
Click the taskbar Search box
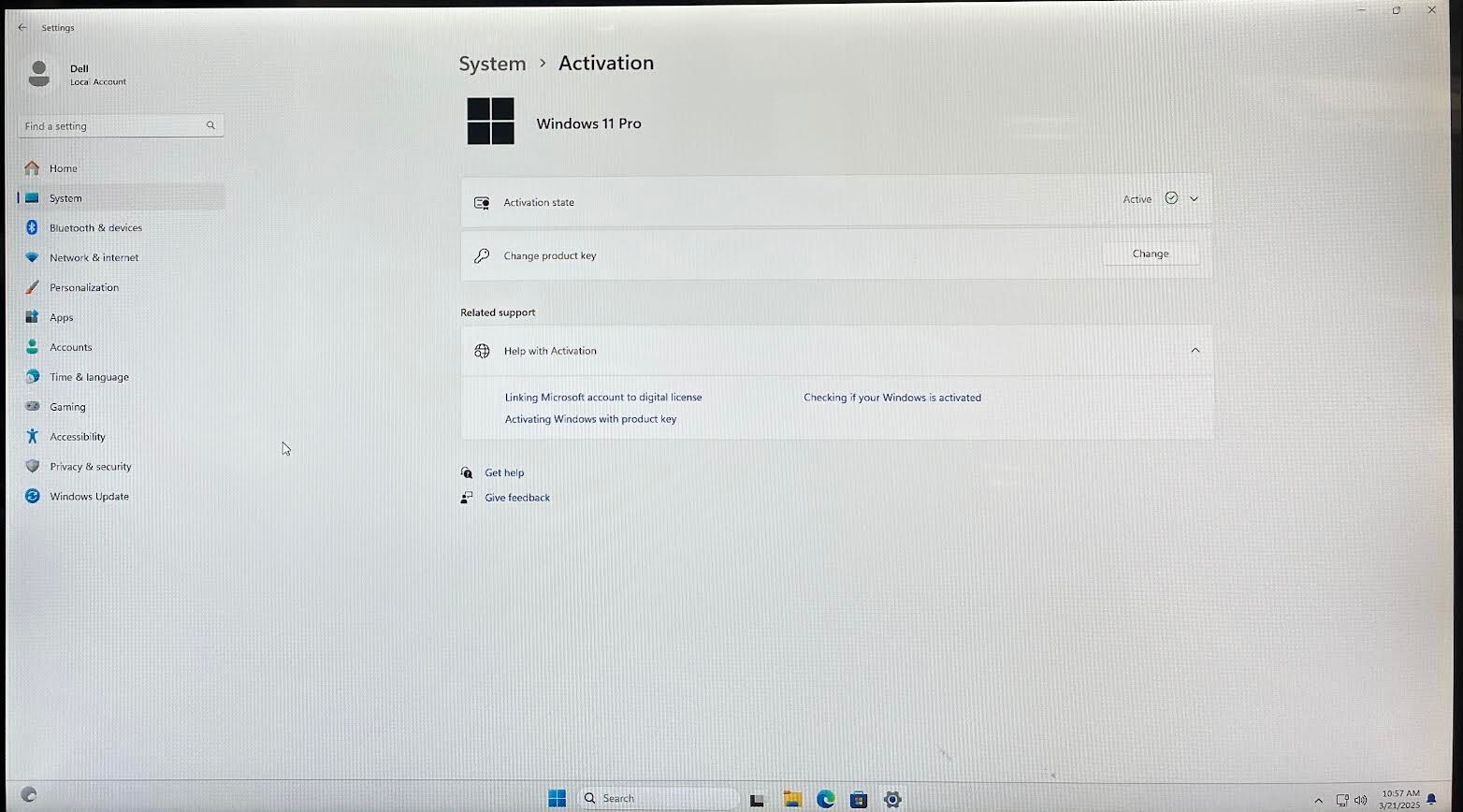658,798
